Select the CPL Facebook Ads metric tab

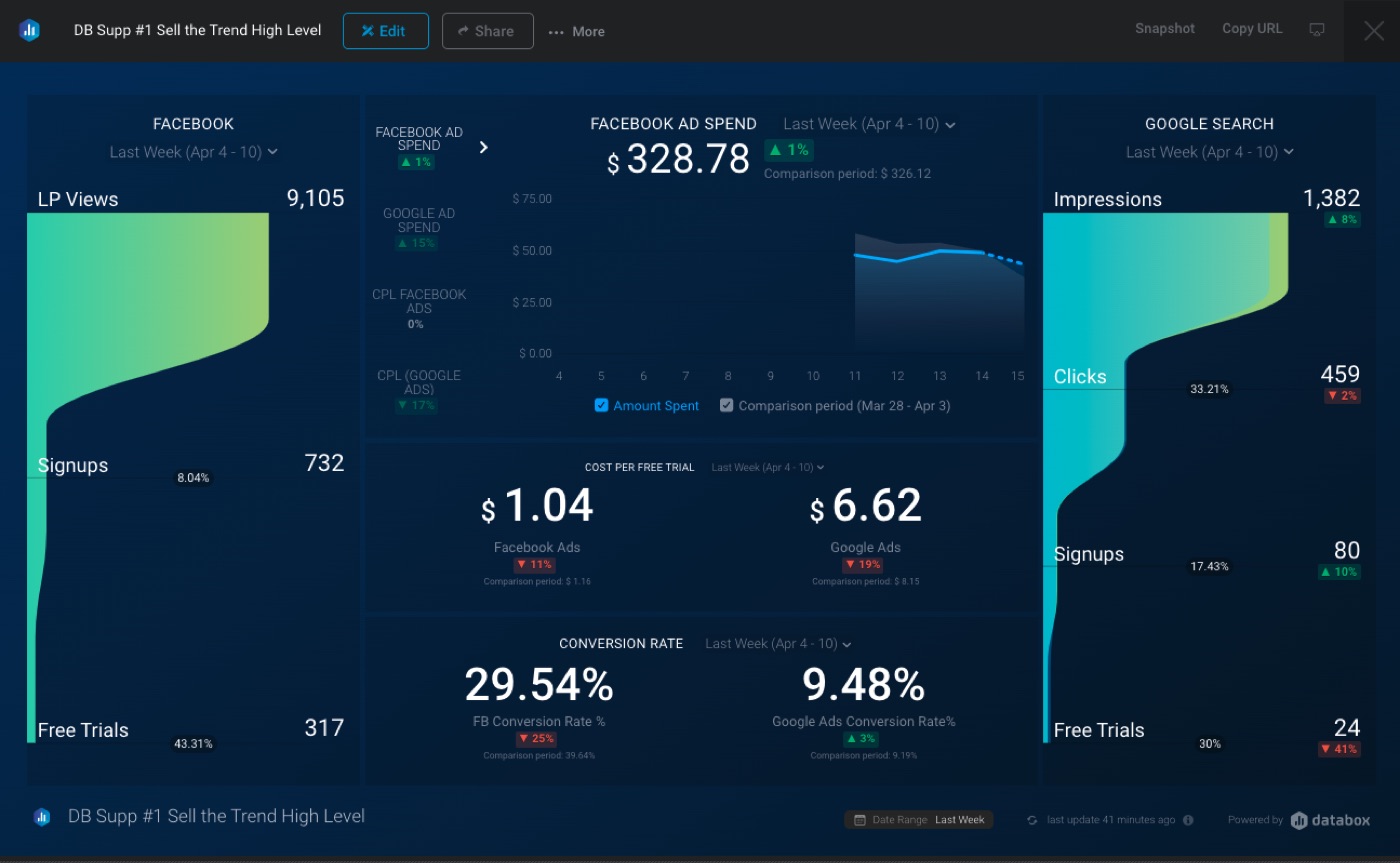coord(419,309)
